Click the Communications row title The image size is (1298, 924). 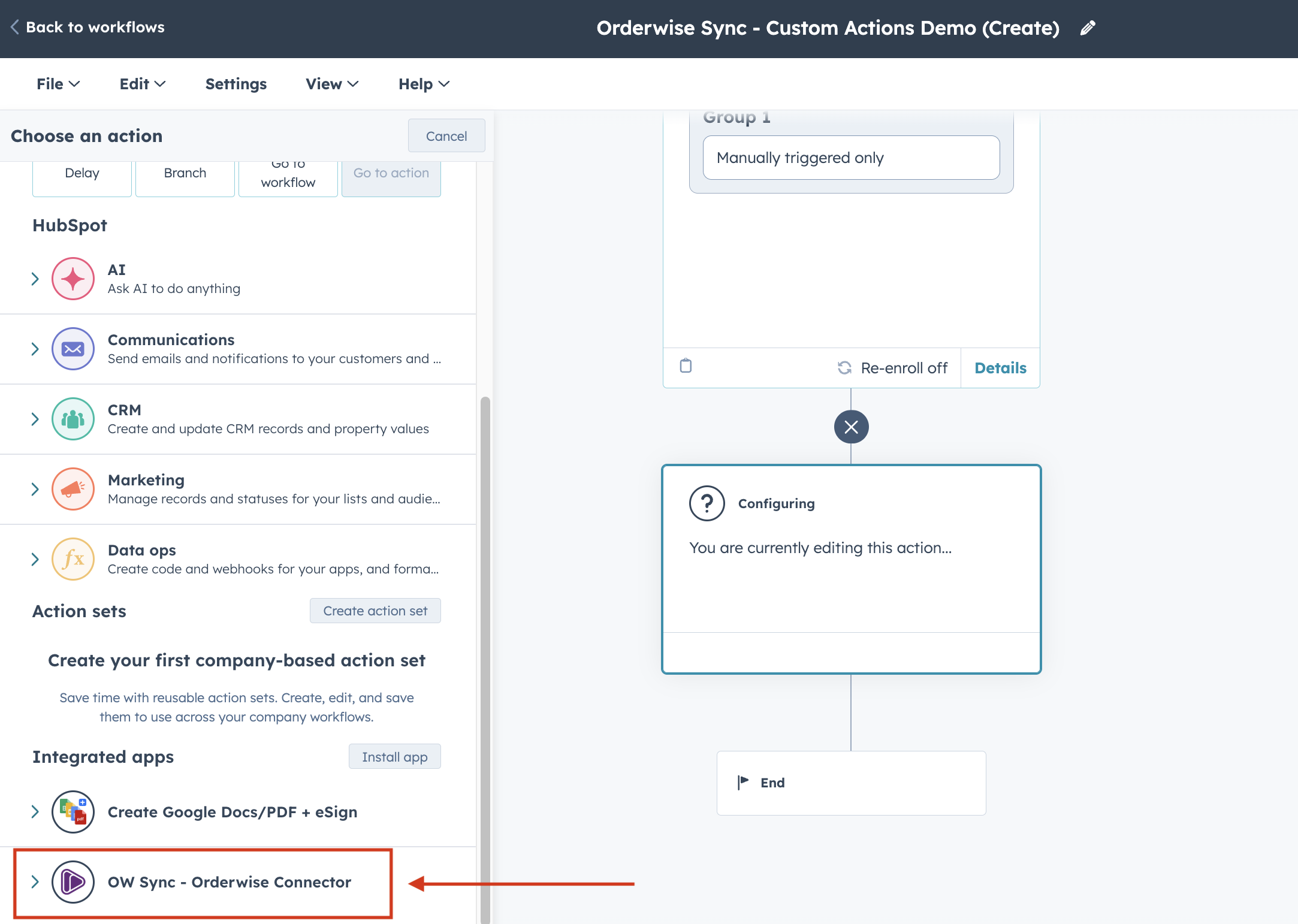pyautogui.click(x=171, y=340)
